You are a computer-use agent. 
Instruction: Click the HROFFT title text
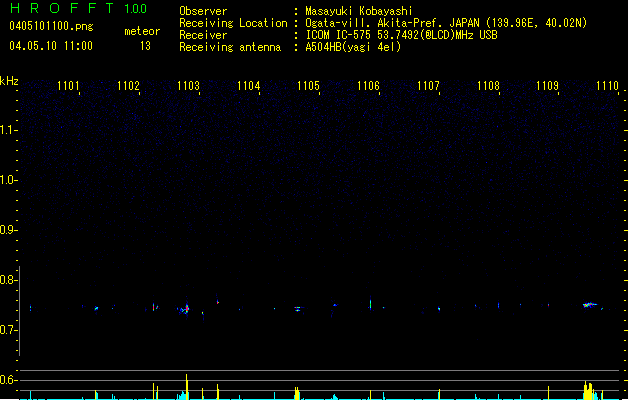pyautogui.click(x=62, y=8)
